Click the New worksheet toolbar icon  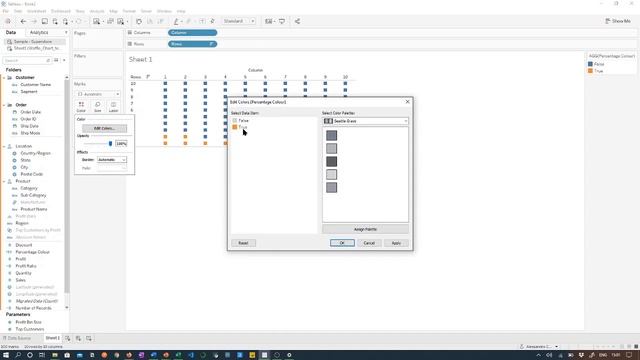(x=96, y=21)
